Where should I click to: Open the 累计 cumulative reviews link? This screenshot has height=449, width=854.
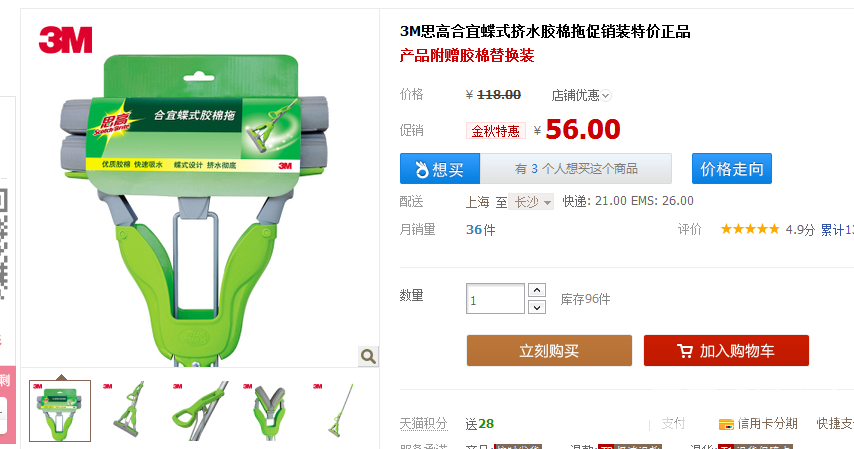(837, 230)
